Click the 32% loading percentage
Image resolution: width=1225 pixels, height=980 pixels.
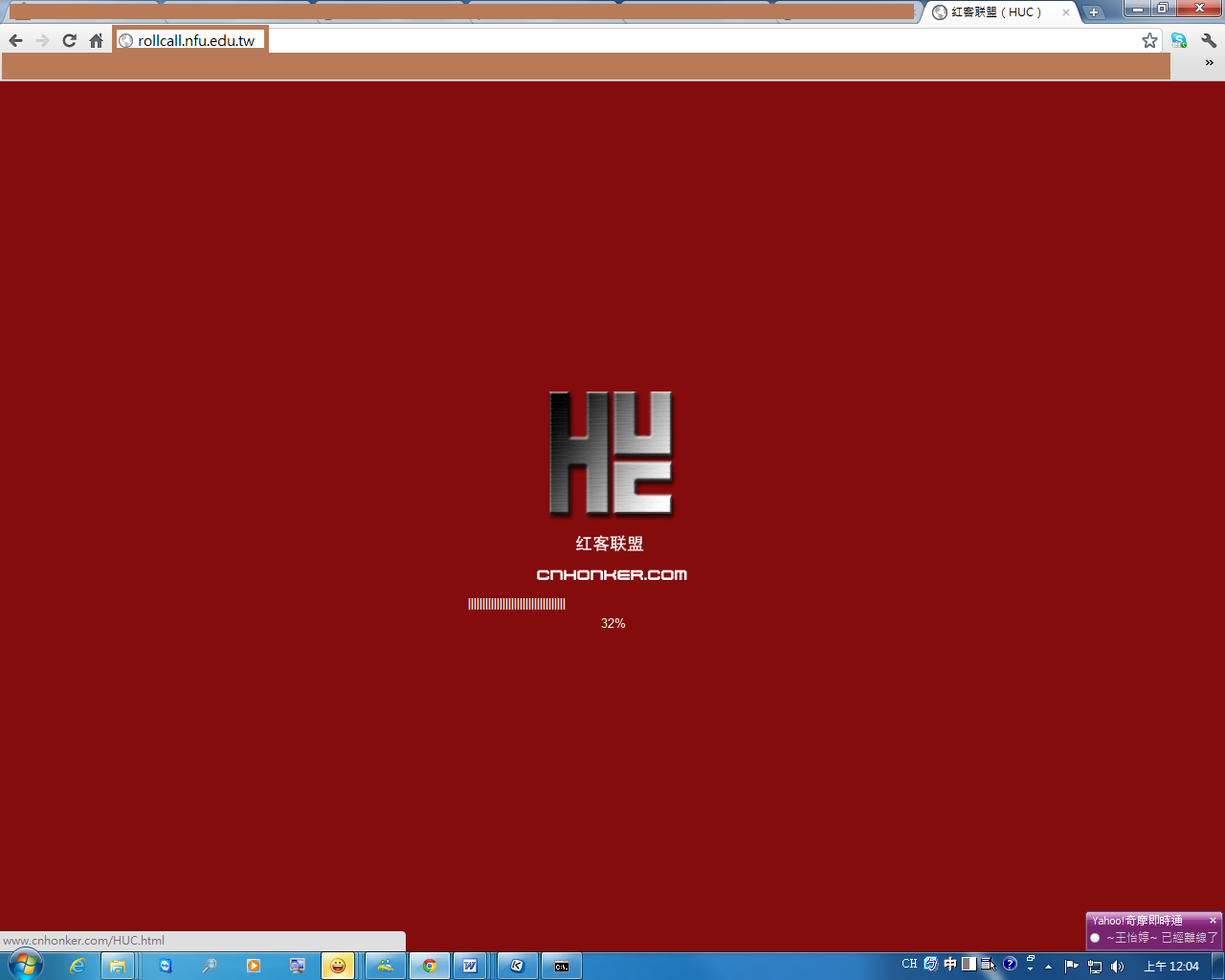coord(613,623)
